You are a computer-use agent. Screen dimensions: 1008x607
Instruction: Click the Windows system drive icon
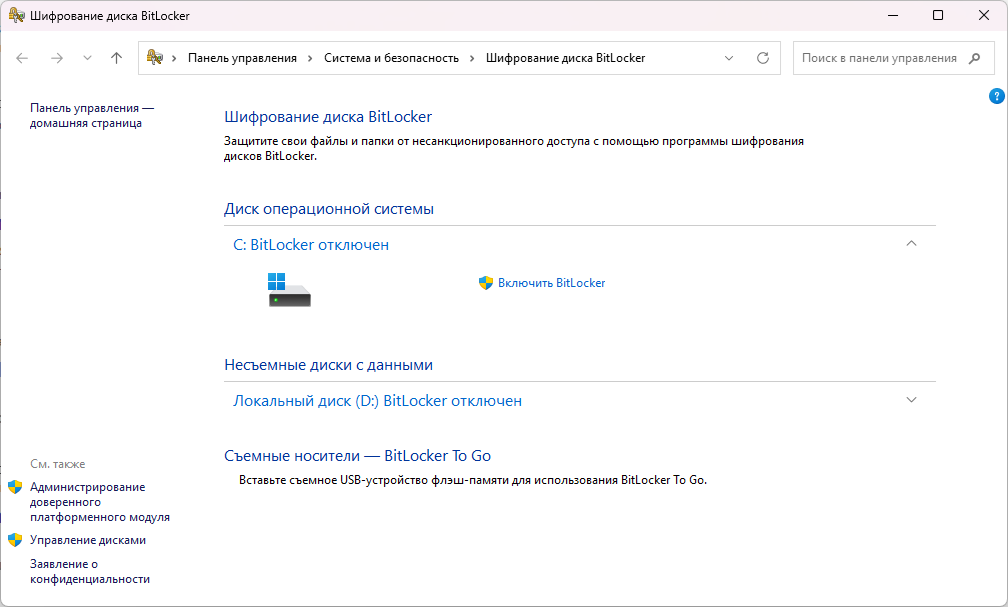(x=289, y=289)
